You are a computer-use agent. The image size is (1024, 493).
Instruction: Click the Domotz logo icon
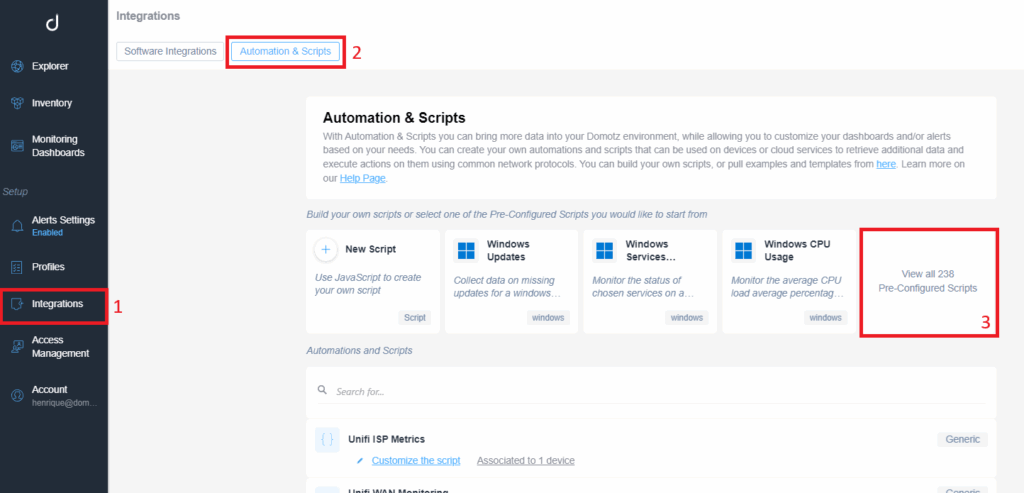pyautogui.click(x=53, y=21)
